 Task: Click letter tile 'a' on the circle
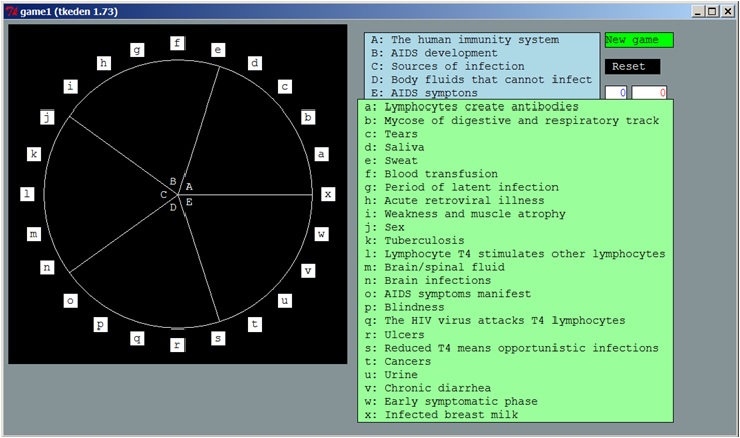click(x=321, y=154)
